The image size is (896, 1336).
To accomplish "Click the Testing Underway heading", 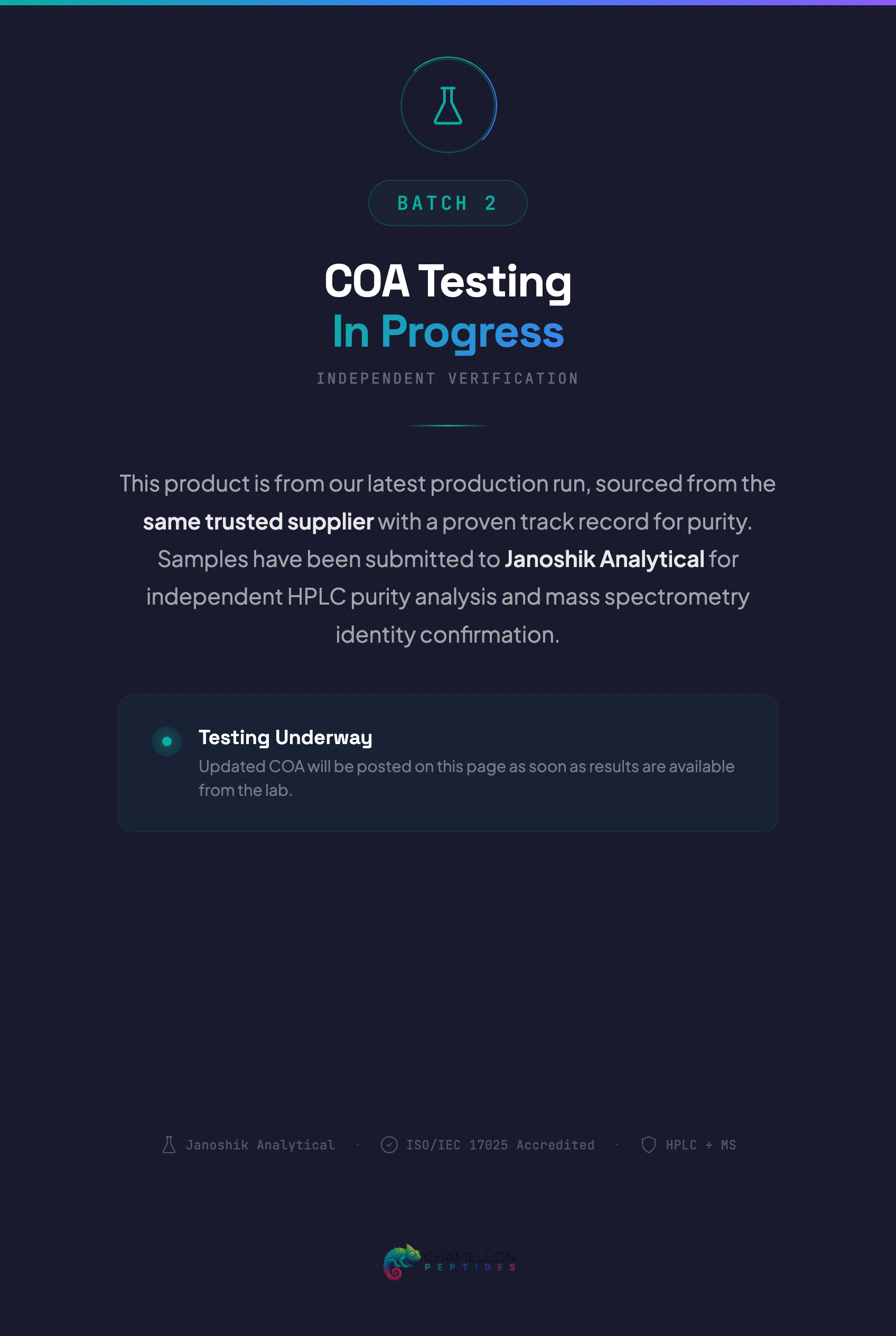I will tap(285, 737).
